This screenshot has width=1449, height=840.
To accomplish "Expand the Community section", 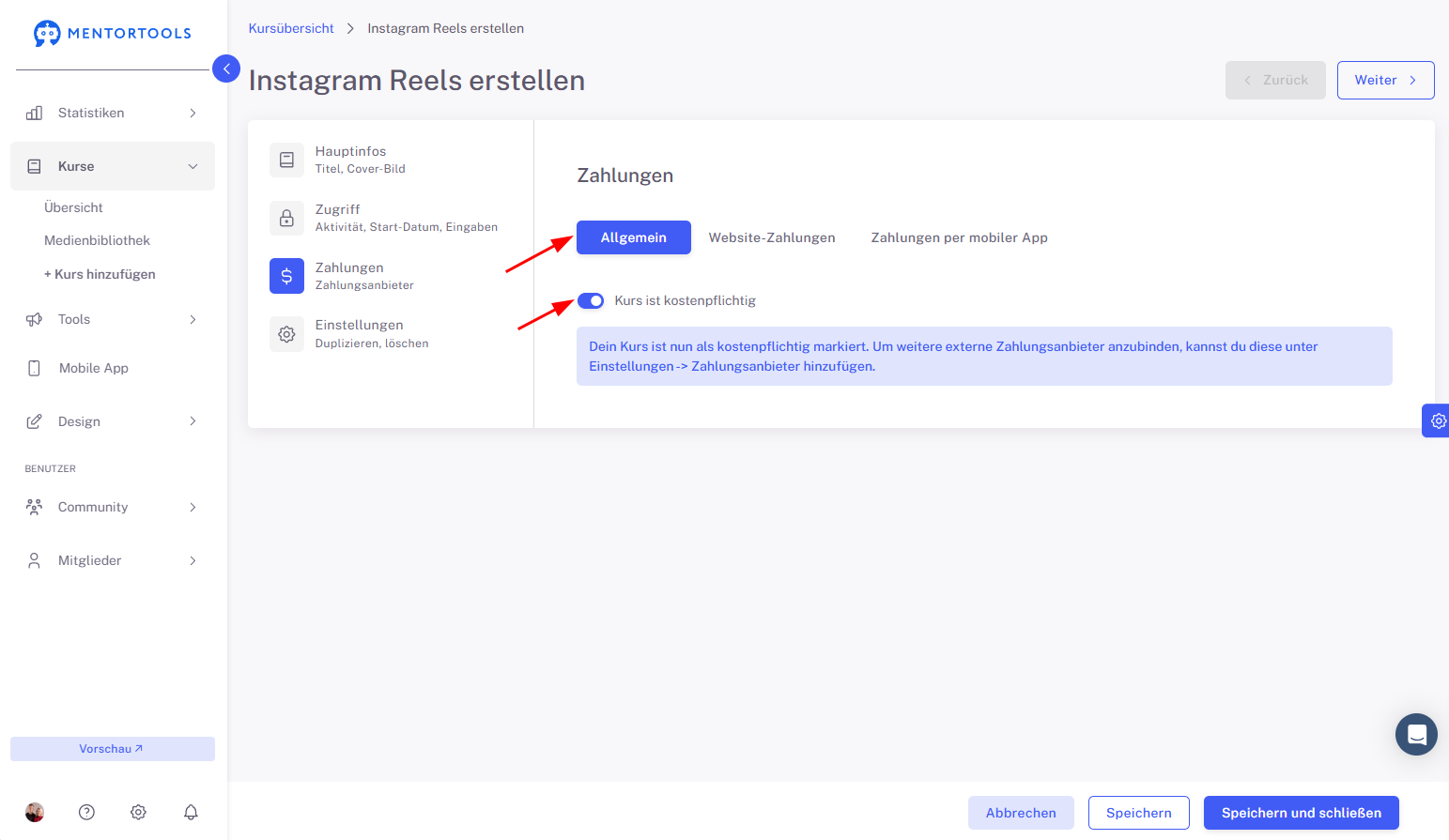I will [x=113, y=507].
